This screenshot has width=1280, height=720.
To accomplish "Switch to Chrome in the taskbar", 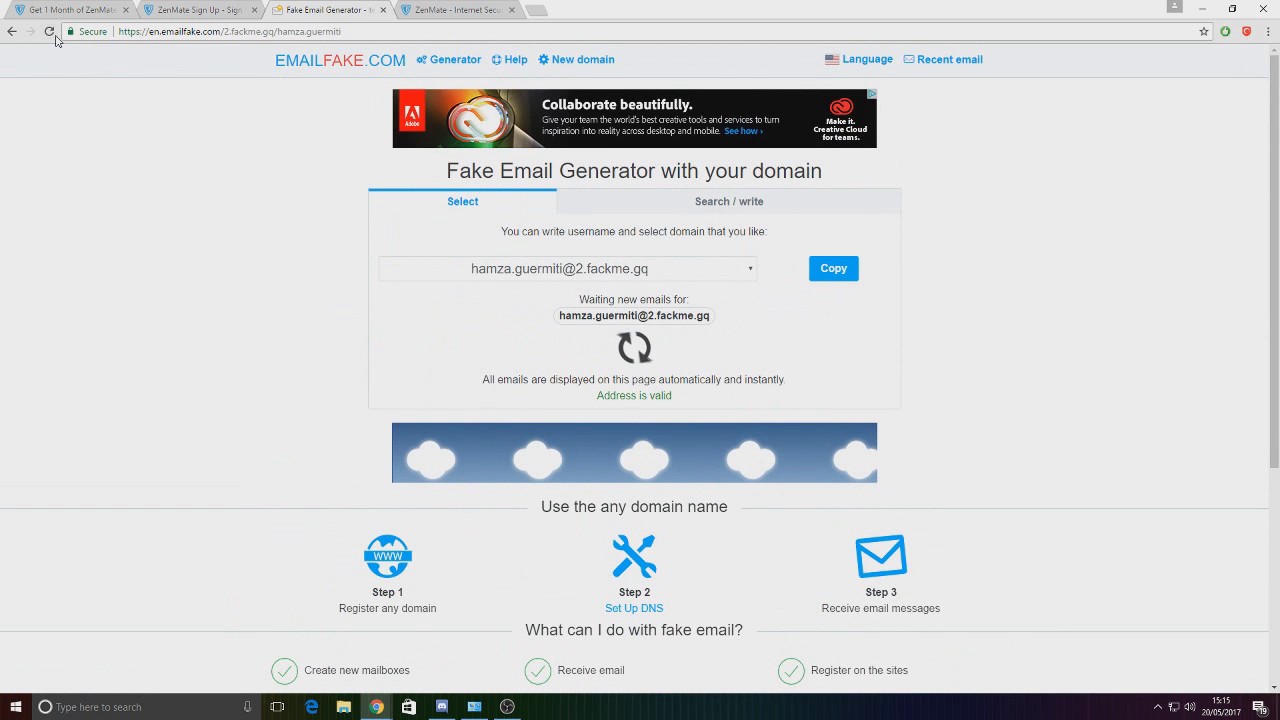I will point(376,707).
